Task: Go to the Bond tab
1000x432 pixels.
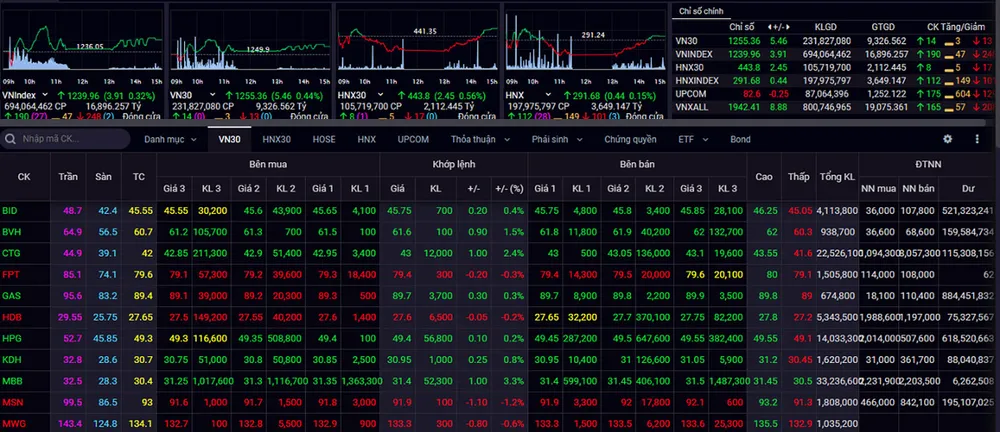Action: (x=740, y=139)
